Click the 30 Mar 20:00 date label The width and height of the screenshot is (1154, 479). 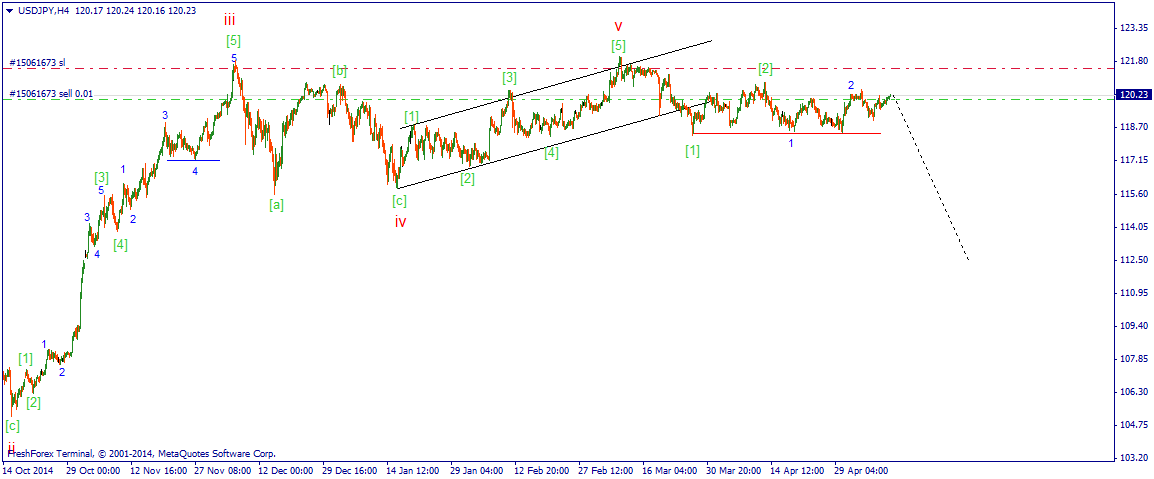(734, 469)
